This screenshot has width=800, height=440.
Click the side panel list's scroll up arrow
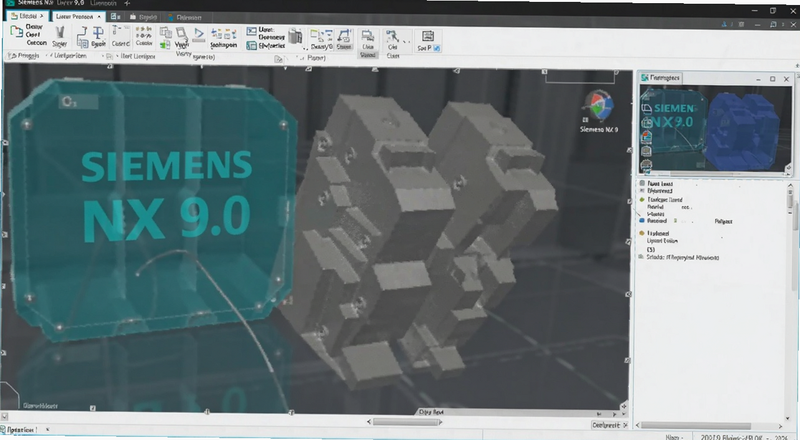790,185
